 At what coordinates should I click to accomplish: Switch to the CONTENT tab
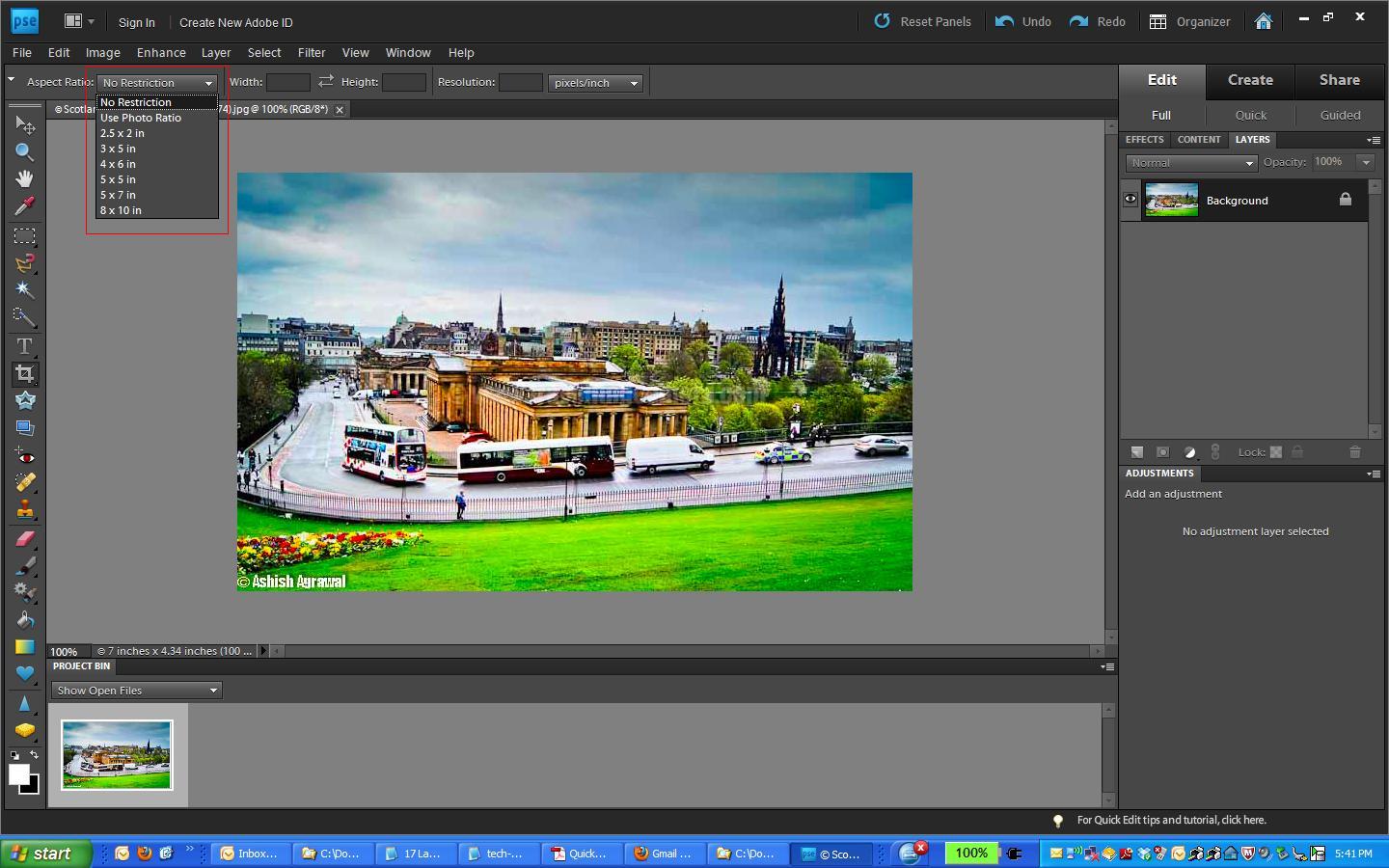pyautogui.click(x=1198, y=140)
